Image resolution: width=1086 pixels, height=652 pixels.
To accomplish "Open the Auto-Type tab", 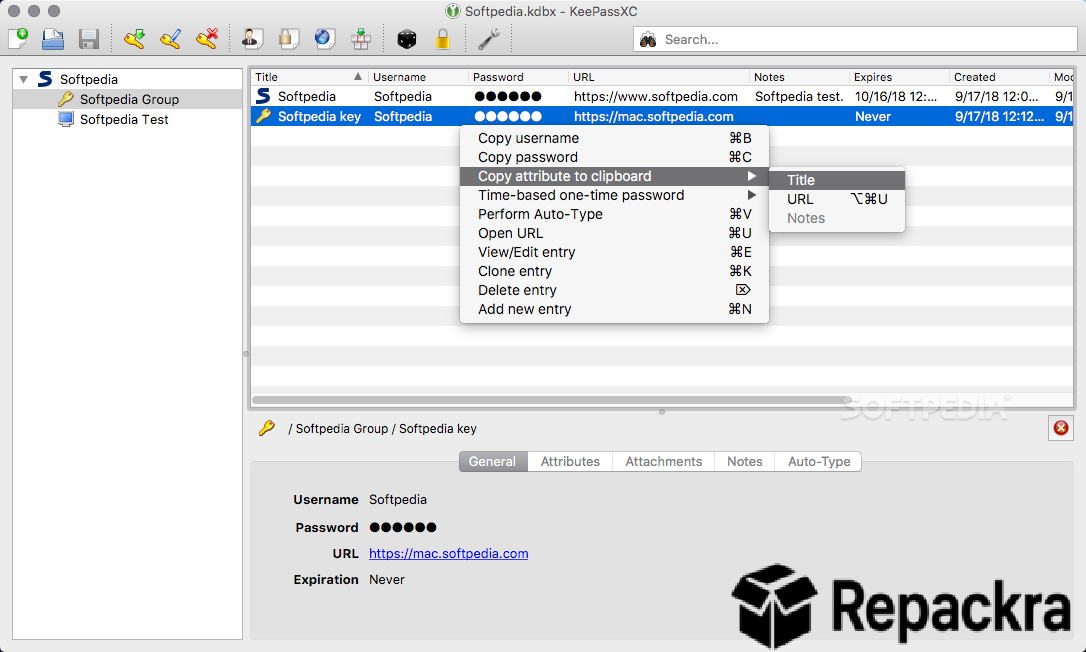I will (x=819, y=461).
